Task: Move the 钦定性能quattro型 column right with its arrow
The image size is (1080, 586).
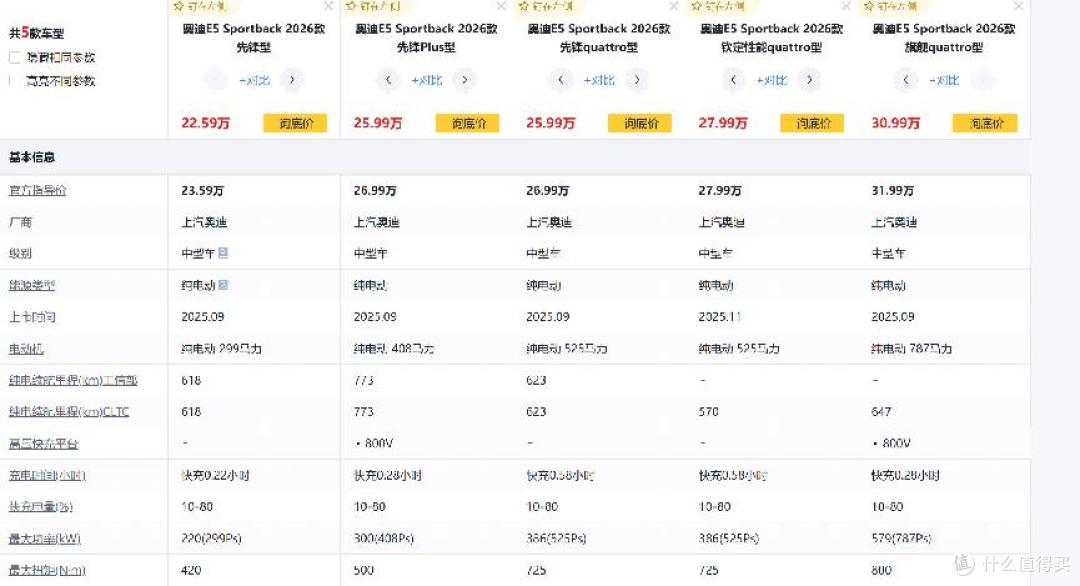Action: point(810,80)
